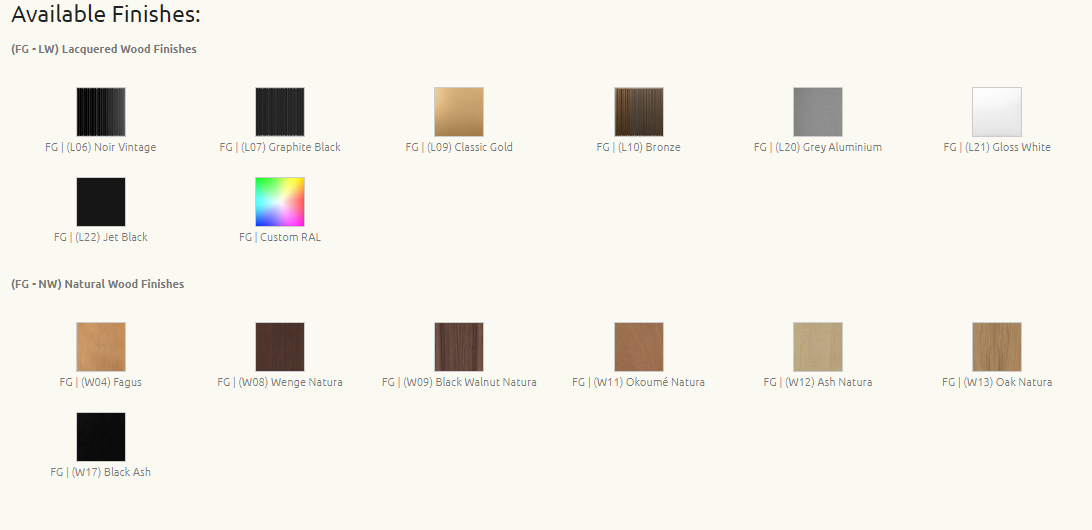Screen dimensions: 1092x530
Task: Click the 'FG | Custom RAL' text label
Action: [x=280, y=237]
